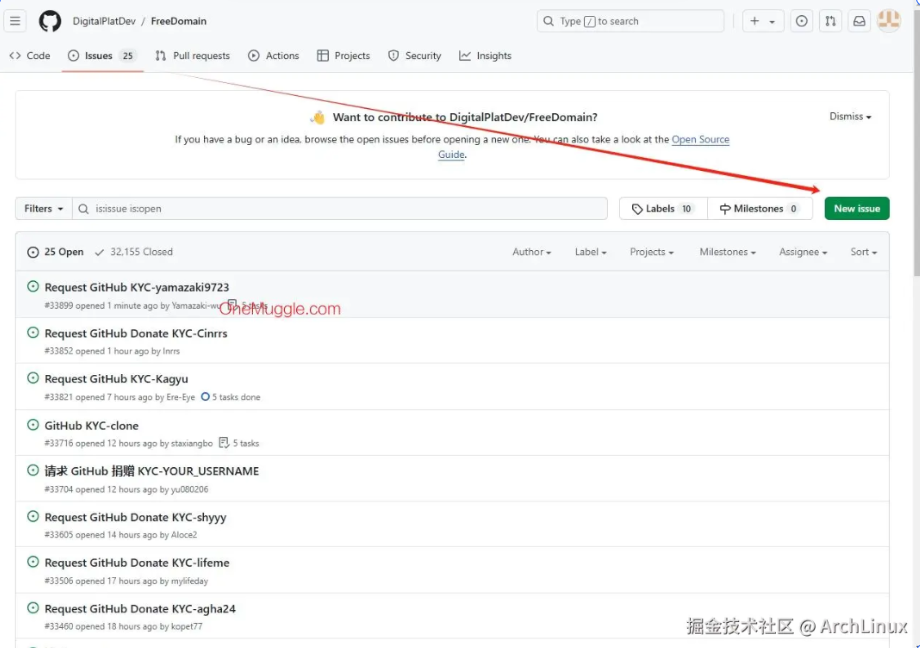
Task: Click the open-issue icon beside KYC-Kagyu
Action: click(33, 378)
